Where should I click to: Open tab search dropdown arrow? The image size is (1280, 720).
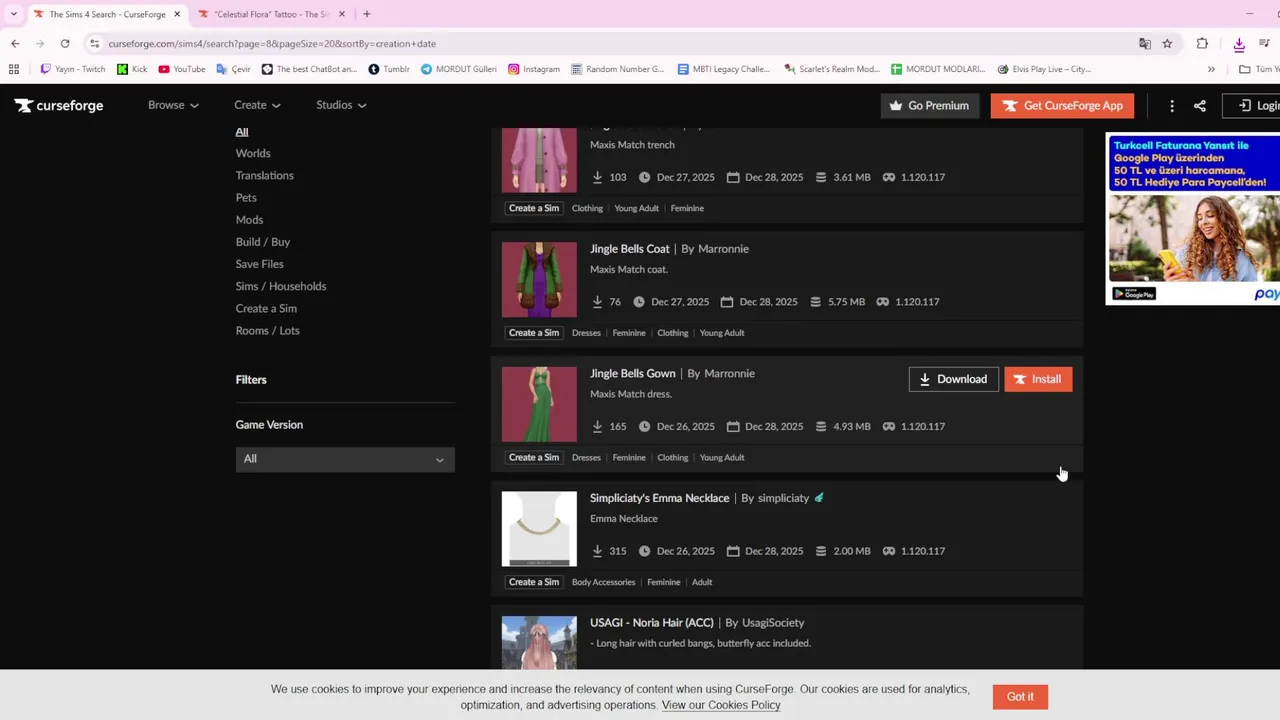coord(13,14)
